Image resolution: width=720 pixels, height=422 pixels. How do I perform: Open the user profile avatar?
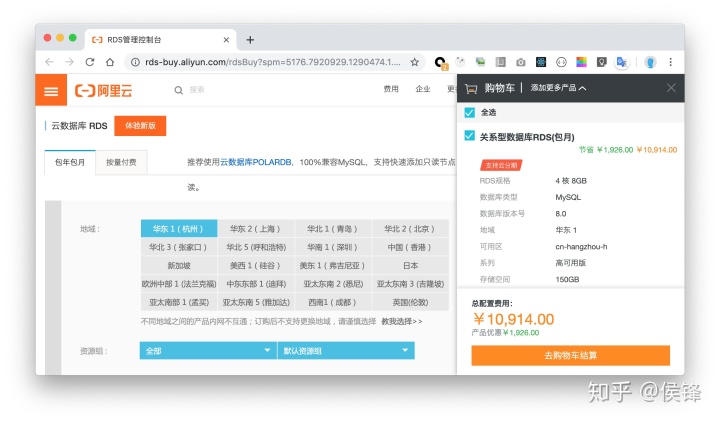click(x=650, y=62)
